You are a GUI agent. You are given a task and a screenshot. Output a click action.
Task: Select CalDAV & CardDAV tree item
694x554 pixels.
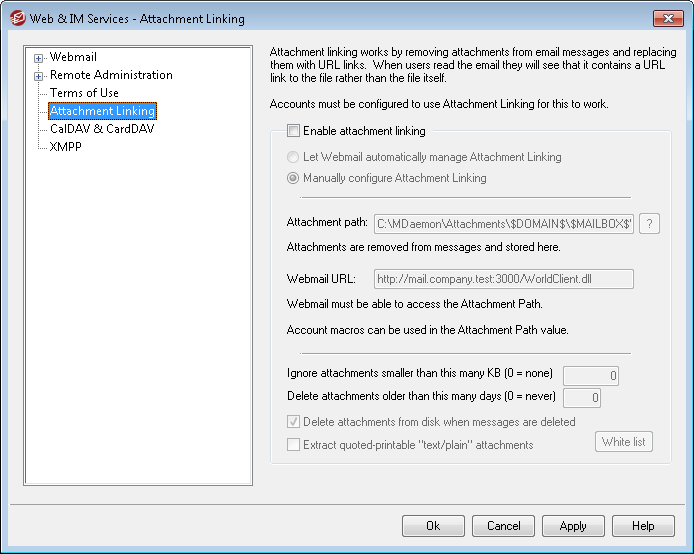[102, 129]
